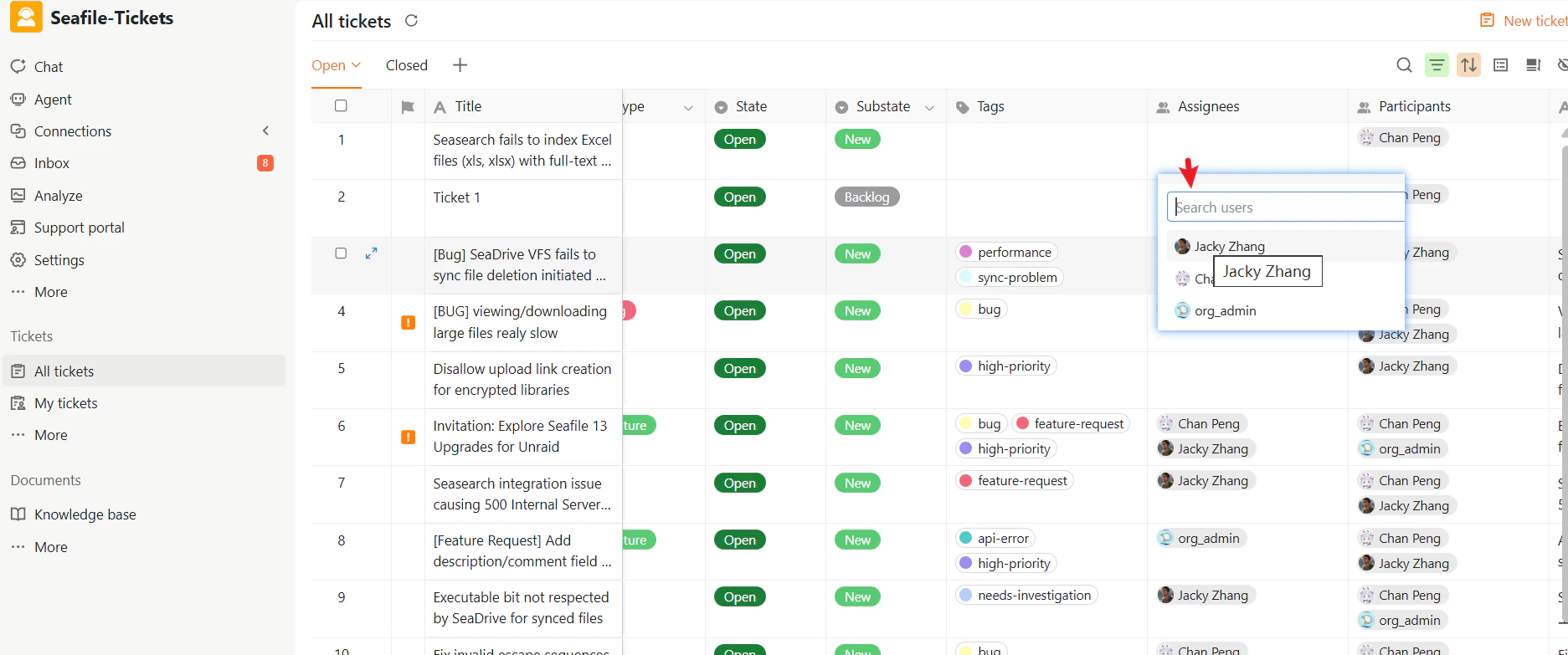This screenshot has height=655, width=1568.
Task: Click Open state badge of ticket 1
Action: [x=739, y=139]
